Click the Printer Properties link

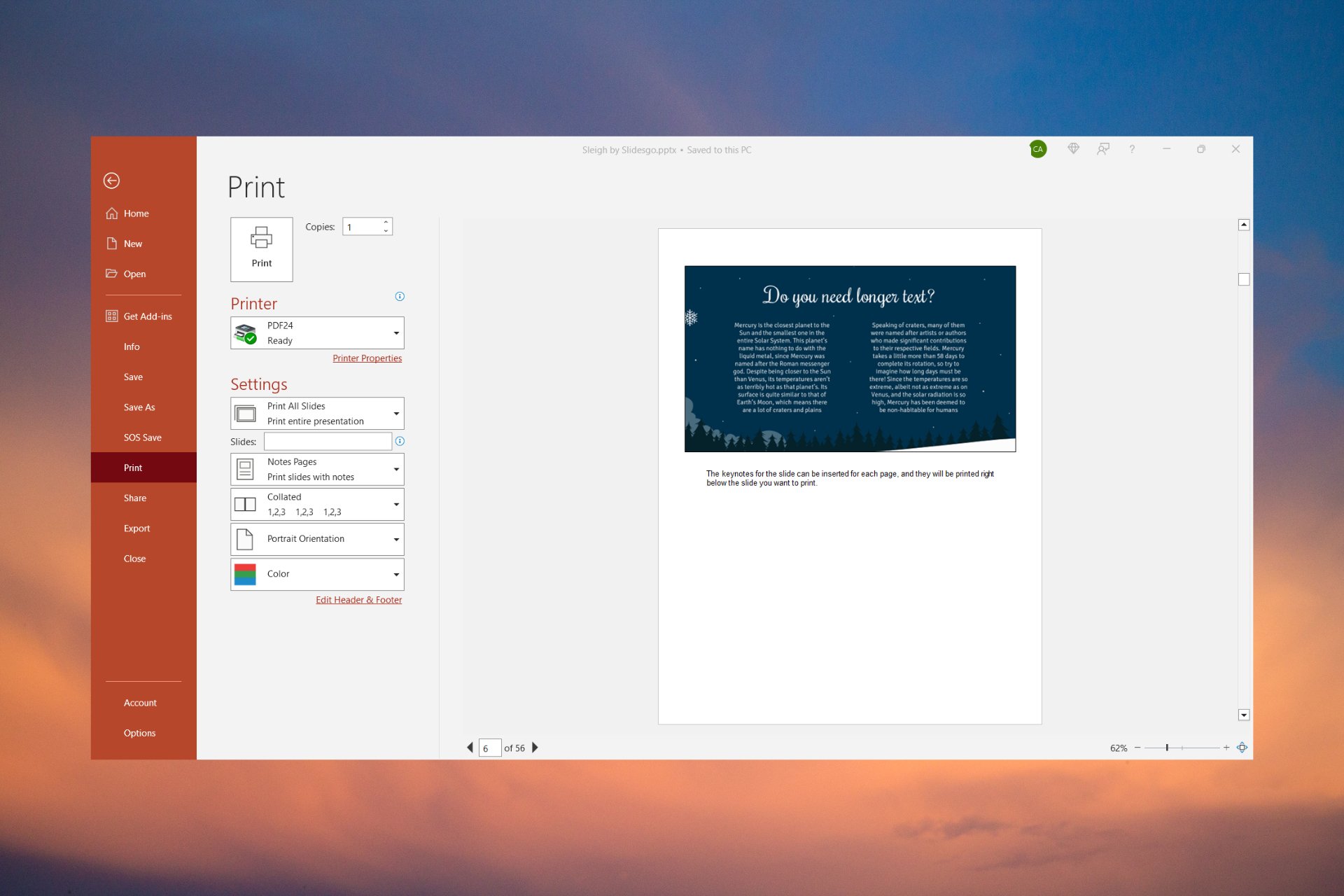pos(367,358)
